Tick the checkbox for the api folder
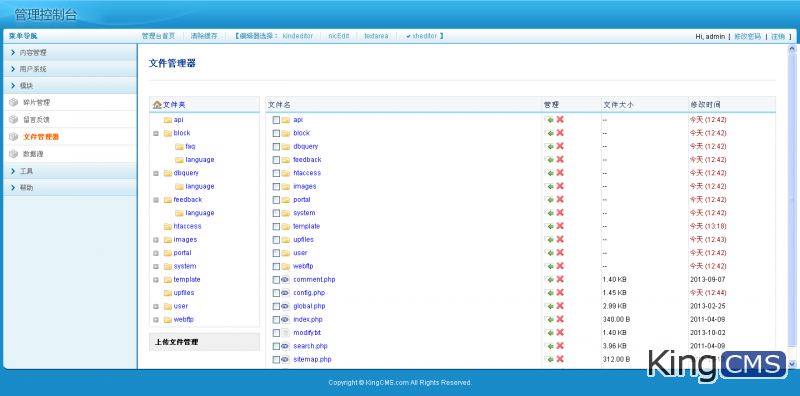This screenshot has height=396, width=800. click(276, 120)
